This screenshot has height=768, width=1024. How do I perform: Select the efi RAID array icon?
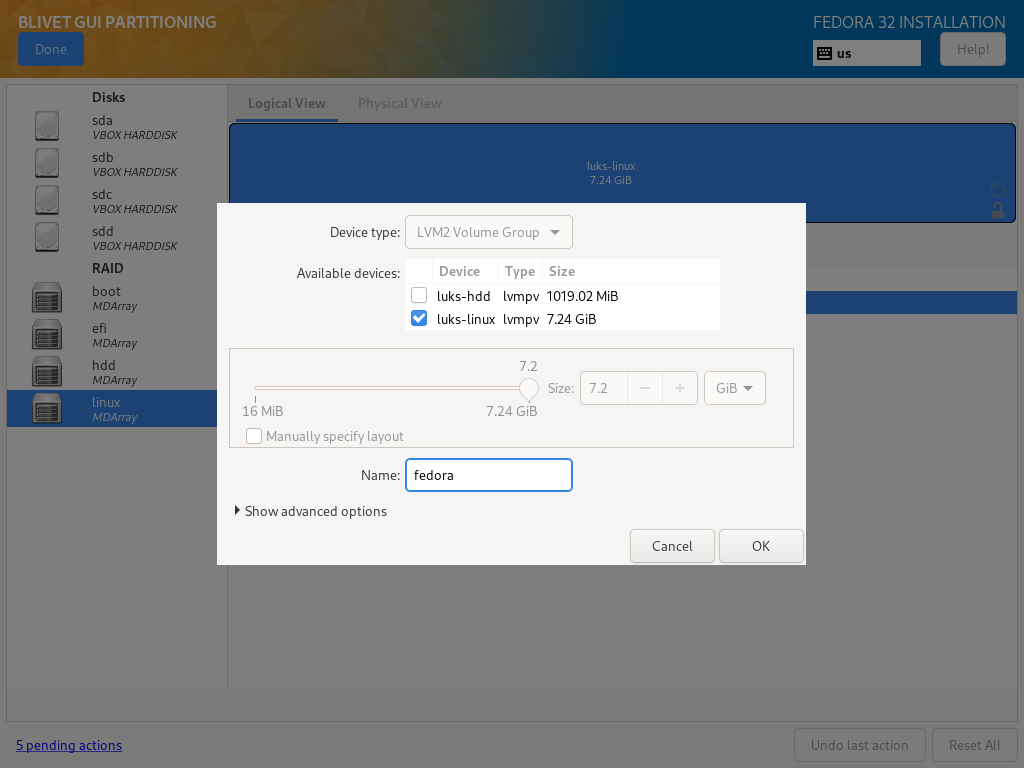(x=47, y=335)
